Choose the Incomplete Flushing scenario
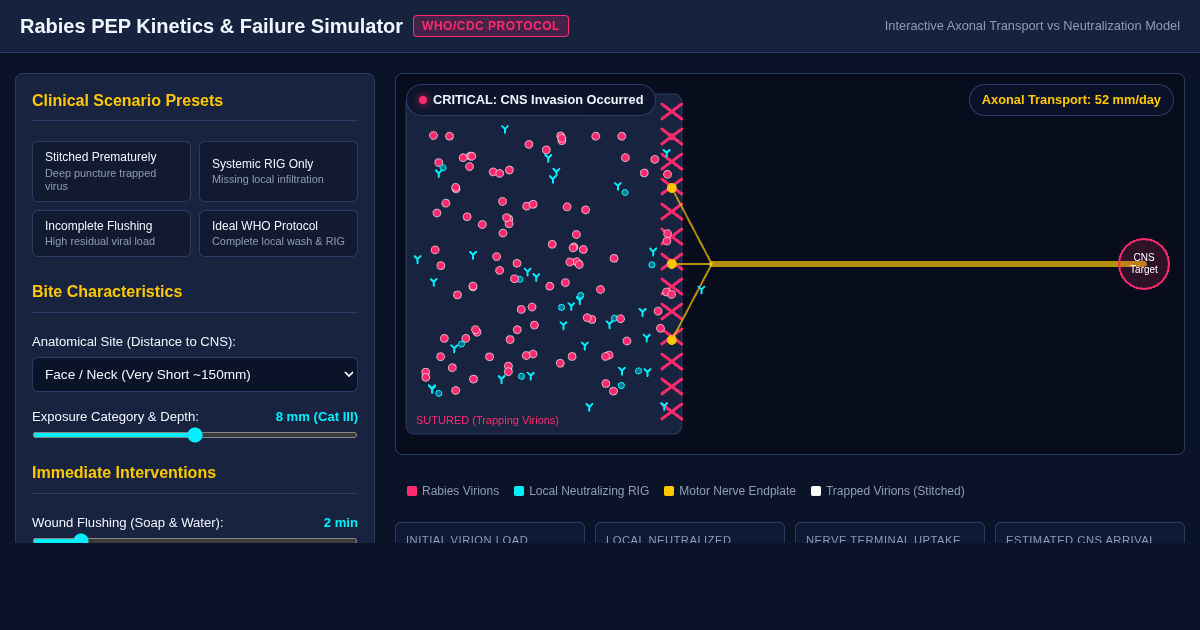The width and height of the screenshot is (1200, 630). 111,233
